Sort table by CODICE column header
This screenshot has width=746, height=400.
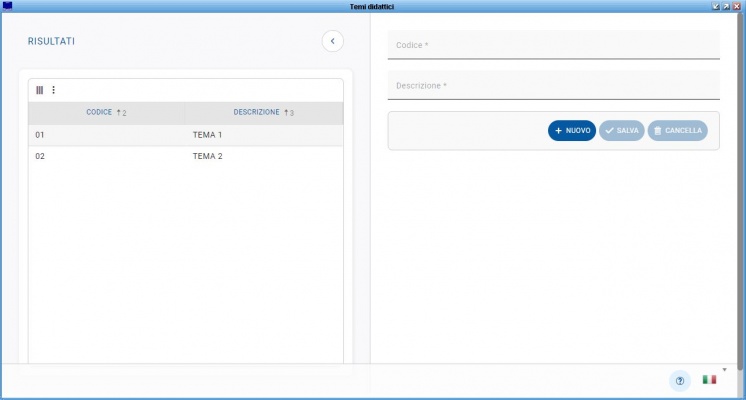pyautogui.click(x=107, y=113)
